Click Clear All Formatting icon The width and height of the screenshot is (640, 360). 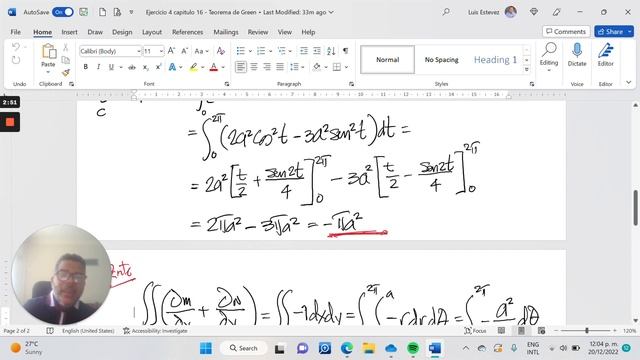tap(221, 51)
